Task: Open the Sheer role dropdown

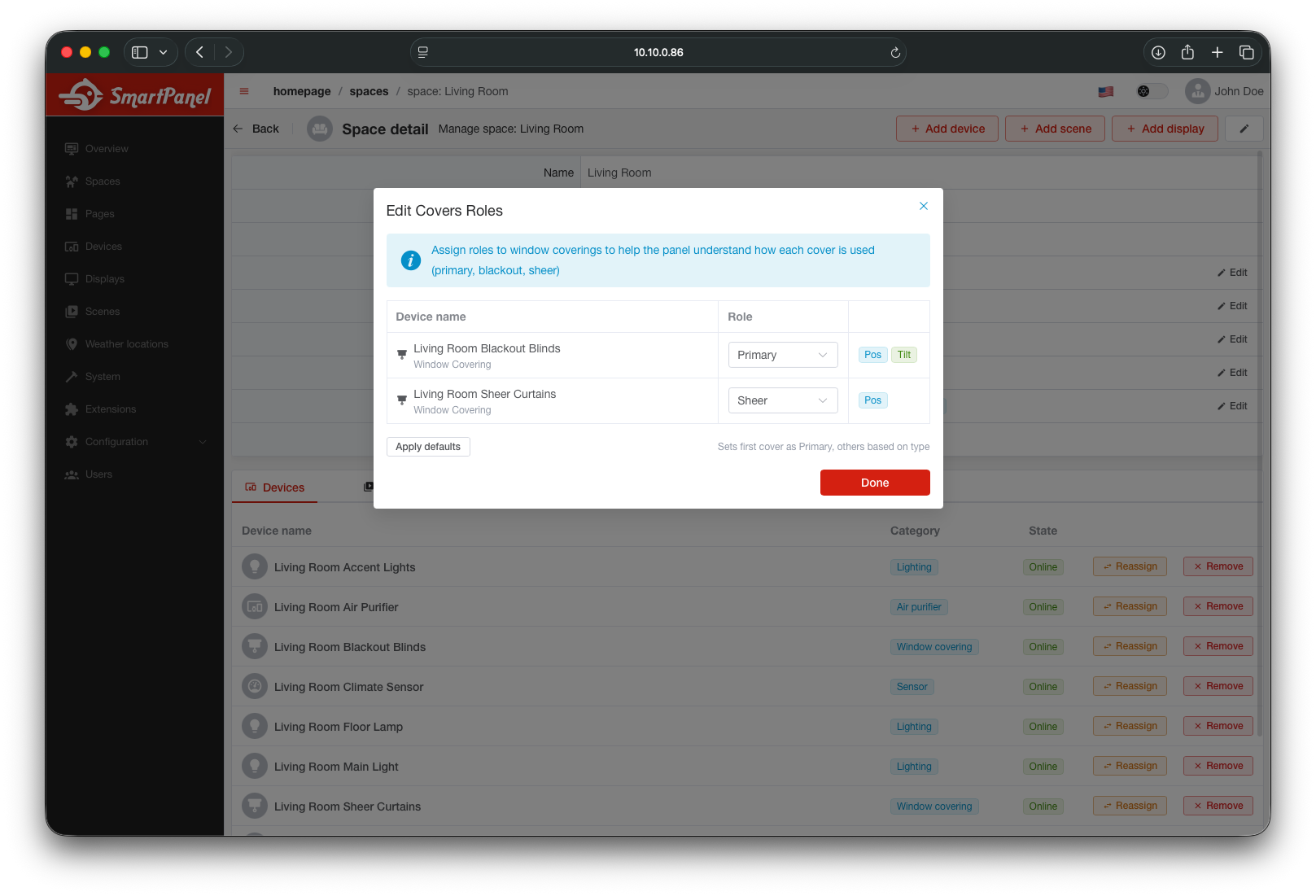Action: (782, 400)
